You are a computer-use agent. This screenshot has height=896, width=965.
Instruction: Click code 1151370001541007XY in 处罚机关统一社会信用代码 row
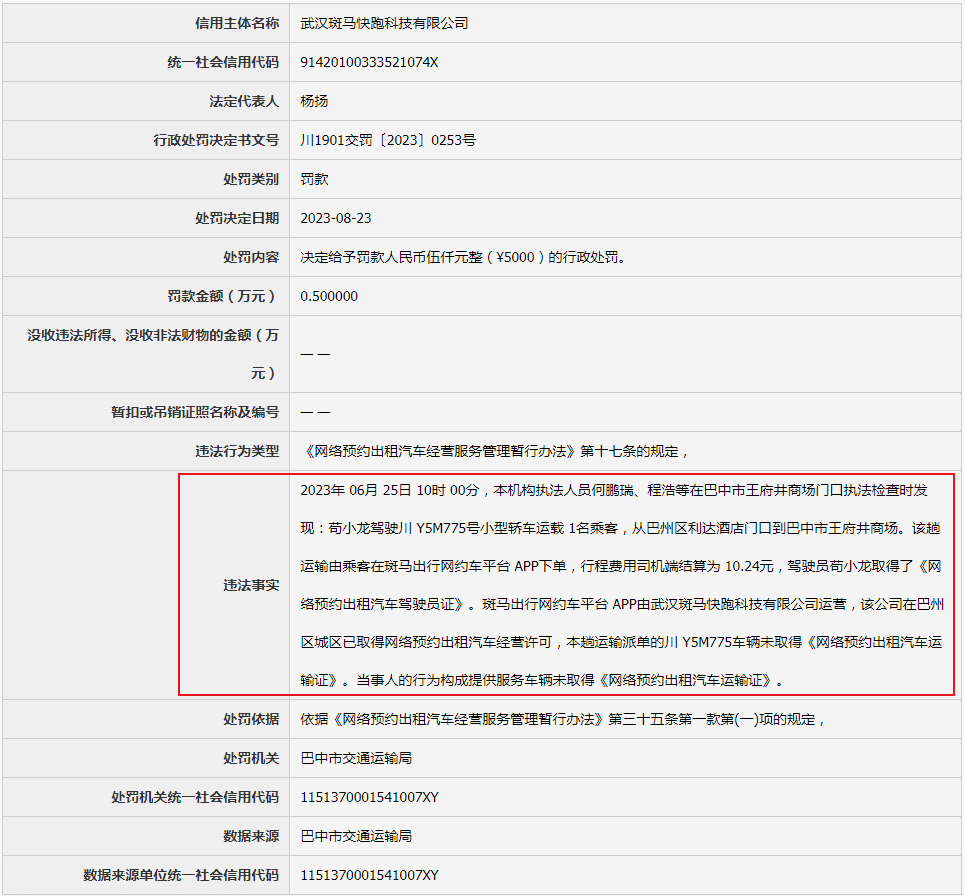pyautogui.click(x=369, y=798)
